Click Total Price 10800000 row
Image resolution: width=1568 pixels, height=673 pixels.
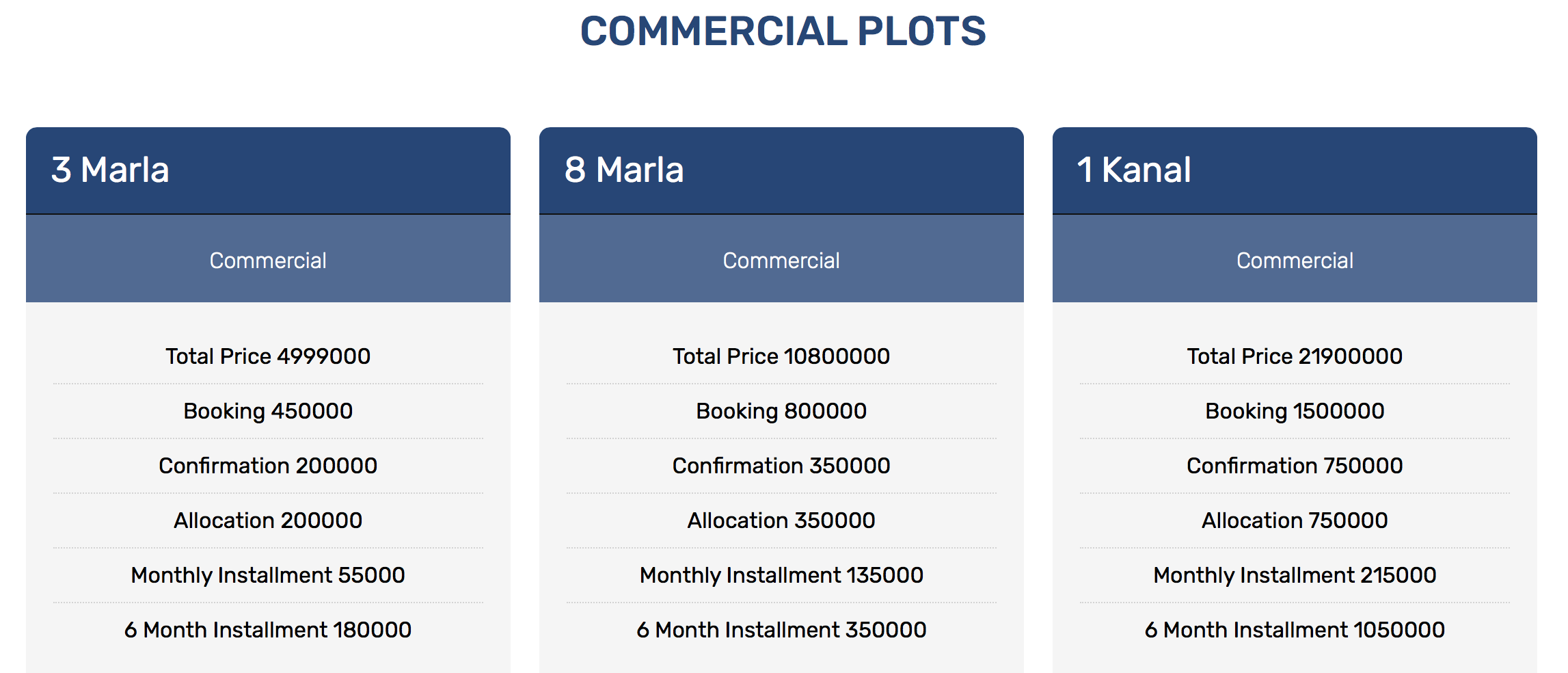point(781,356)
